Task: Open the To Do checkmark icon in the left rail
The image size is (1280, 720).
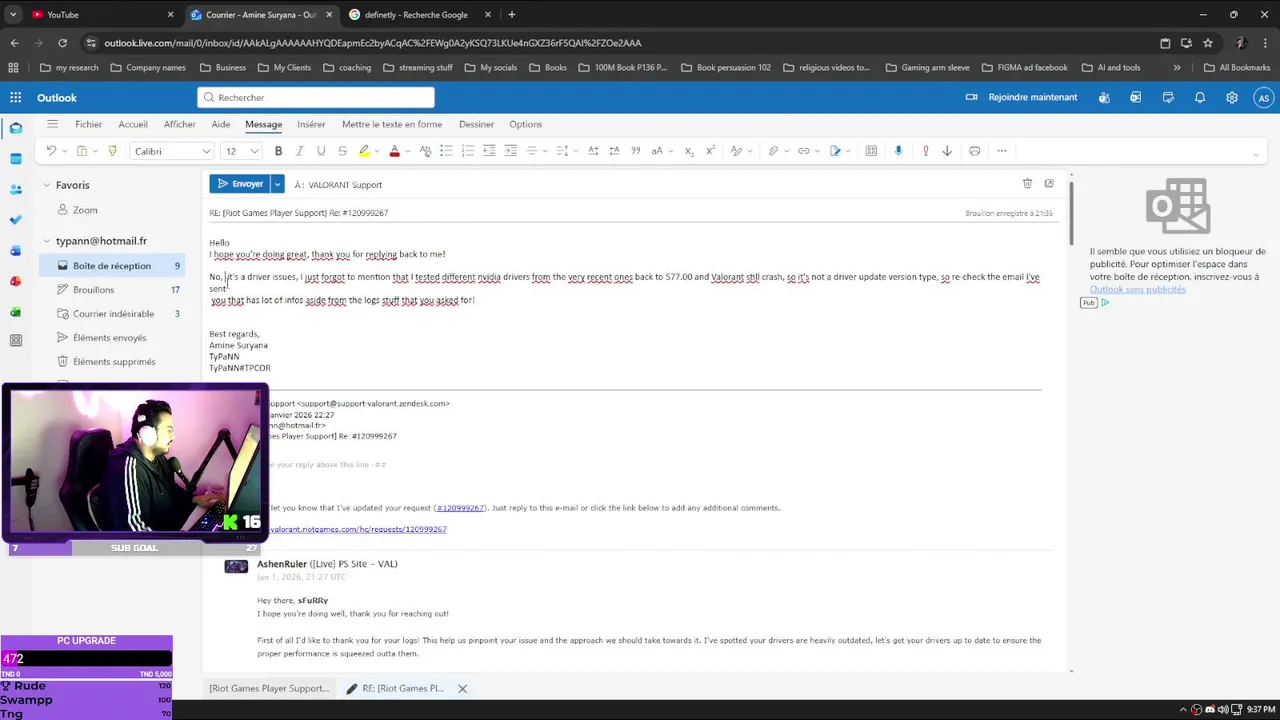Action: pos(16,220)
